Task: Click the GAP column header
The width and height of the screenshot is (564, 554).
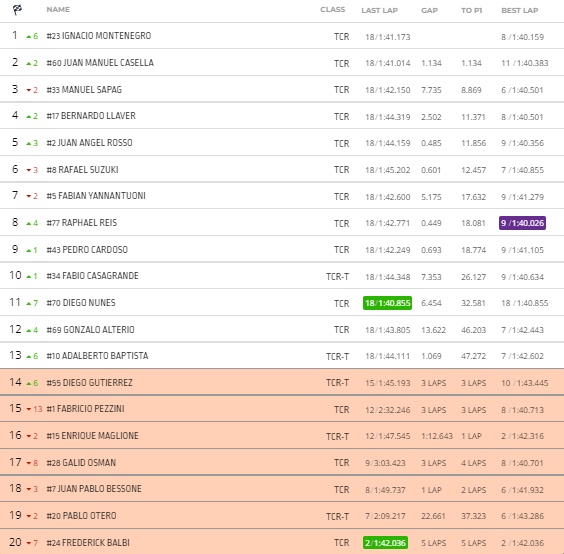Action: point(429,10)
